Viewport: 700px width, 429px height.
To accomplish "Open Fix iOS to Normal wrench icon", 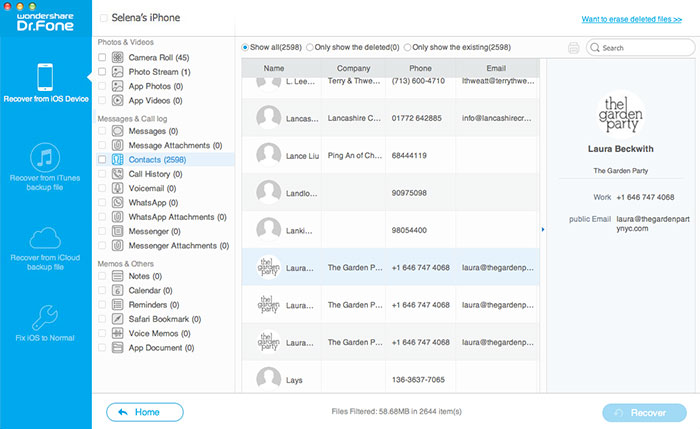I will [45, 317].
